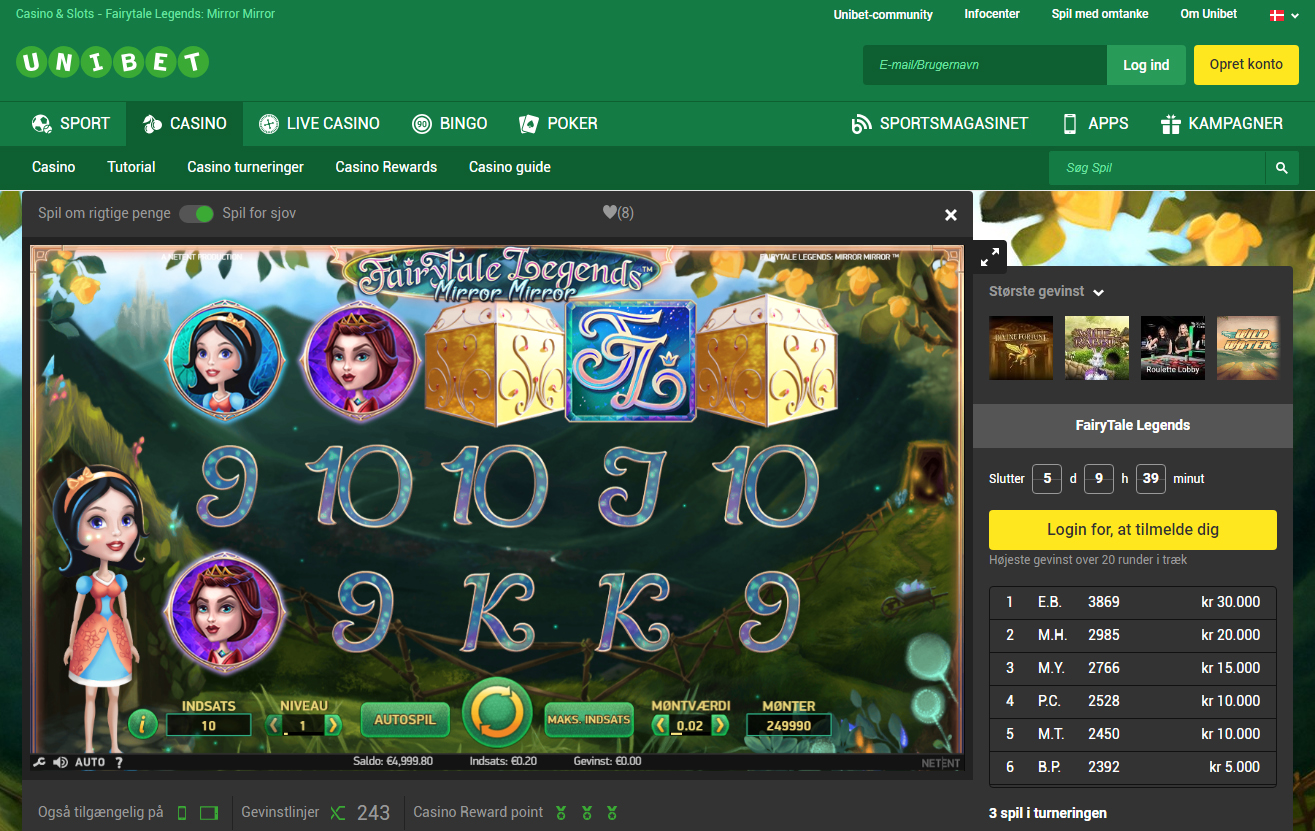This screenshot has width=1315, height=831.
Task: Open the game info panel via the i icon
Action: (x=142, y=724)
